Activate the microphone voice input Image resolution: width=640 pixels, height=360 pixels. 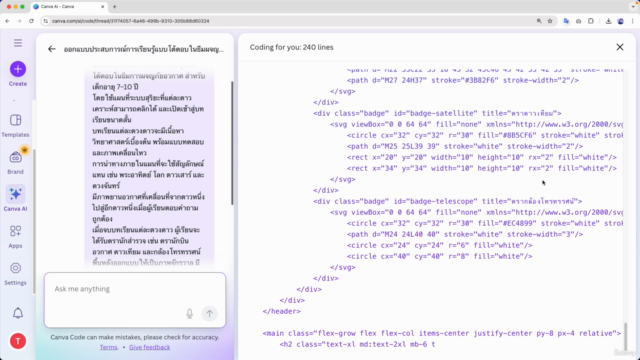click(x=189, y=313)
